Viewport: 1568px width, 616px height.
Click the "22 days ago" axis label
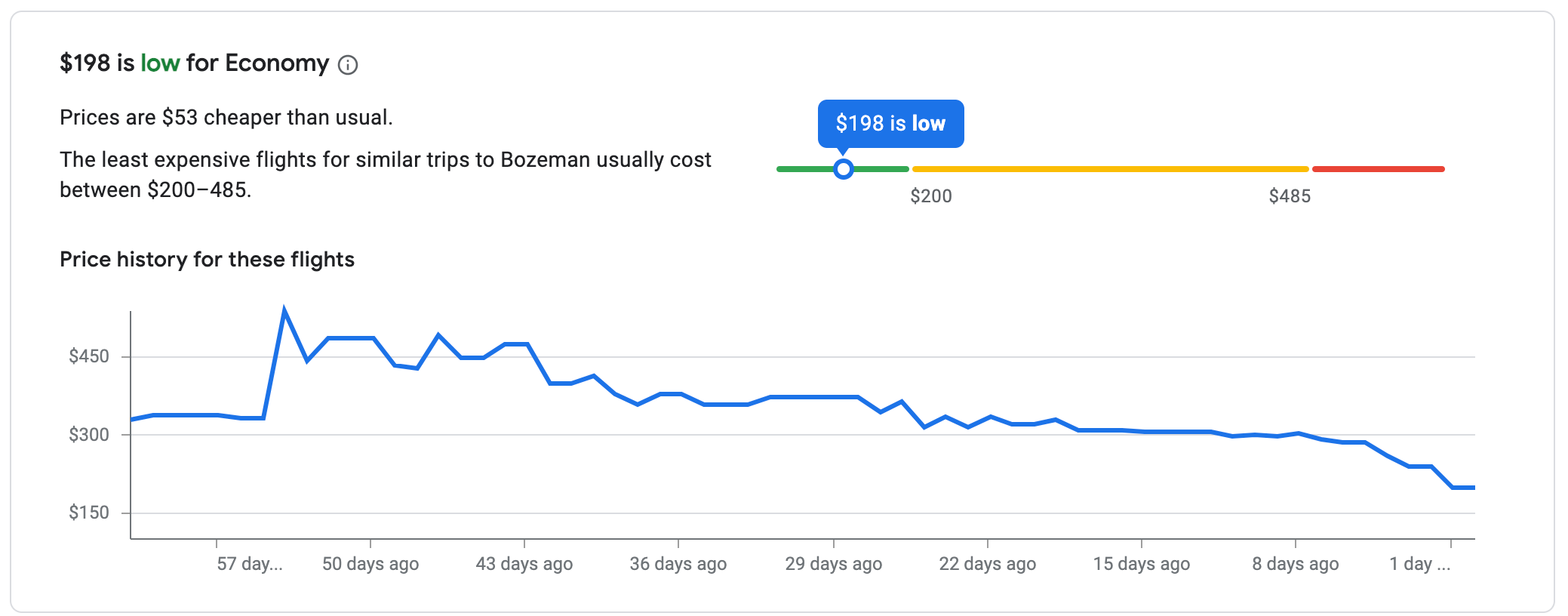point(988,564)
